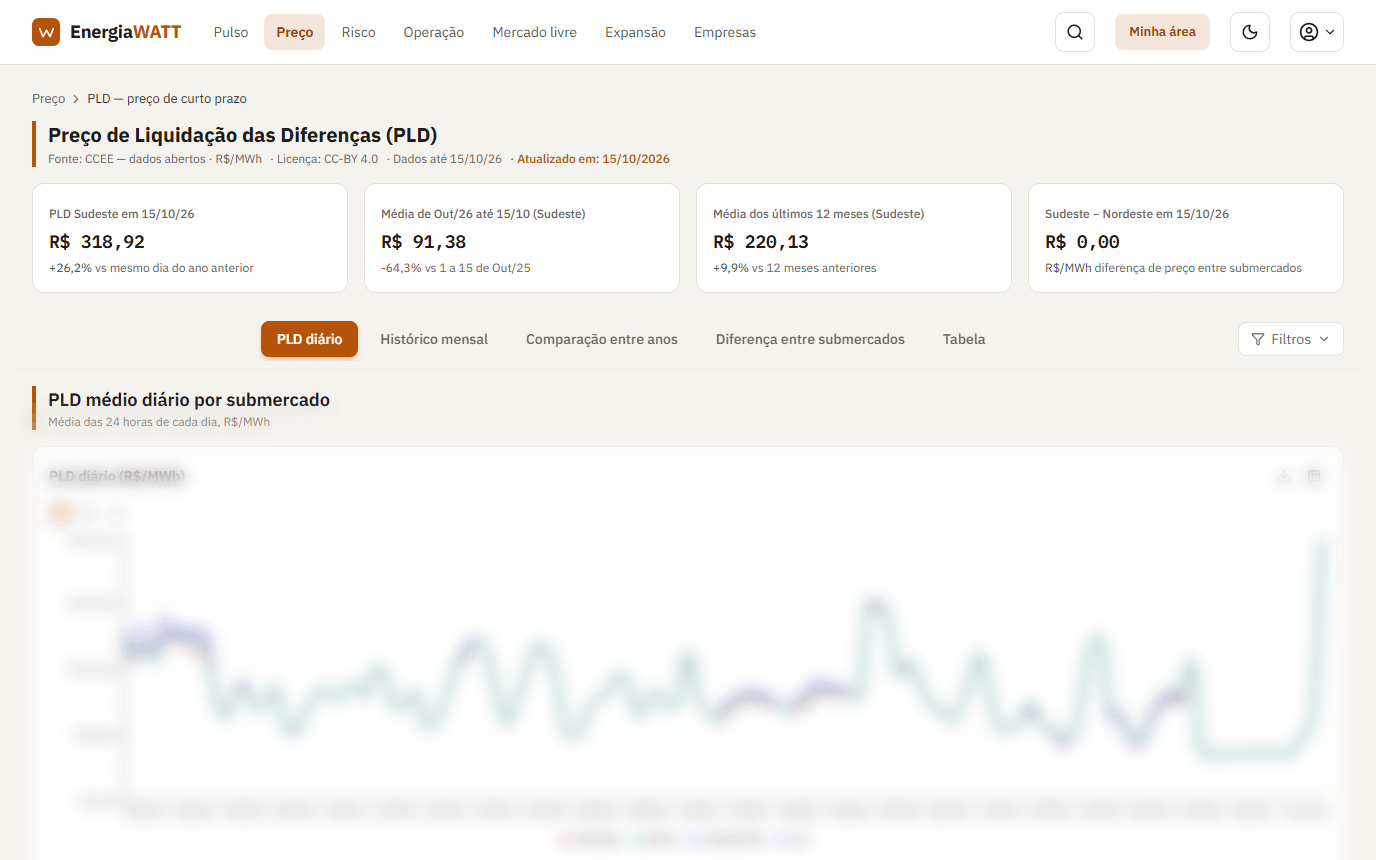Select the Tabela tab
The image size is (1376, 860).
964,339
